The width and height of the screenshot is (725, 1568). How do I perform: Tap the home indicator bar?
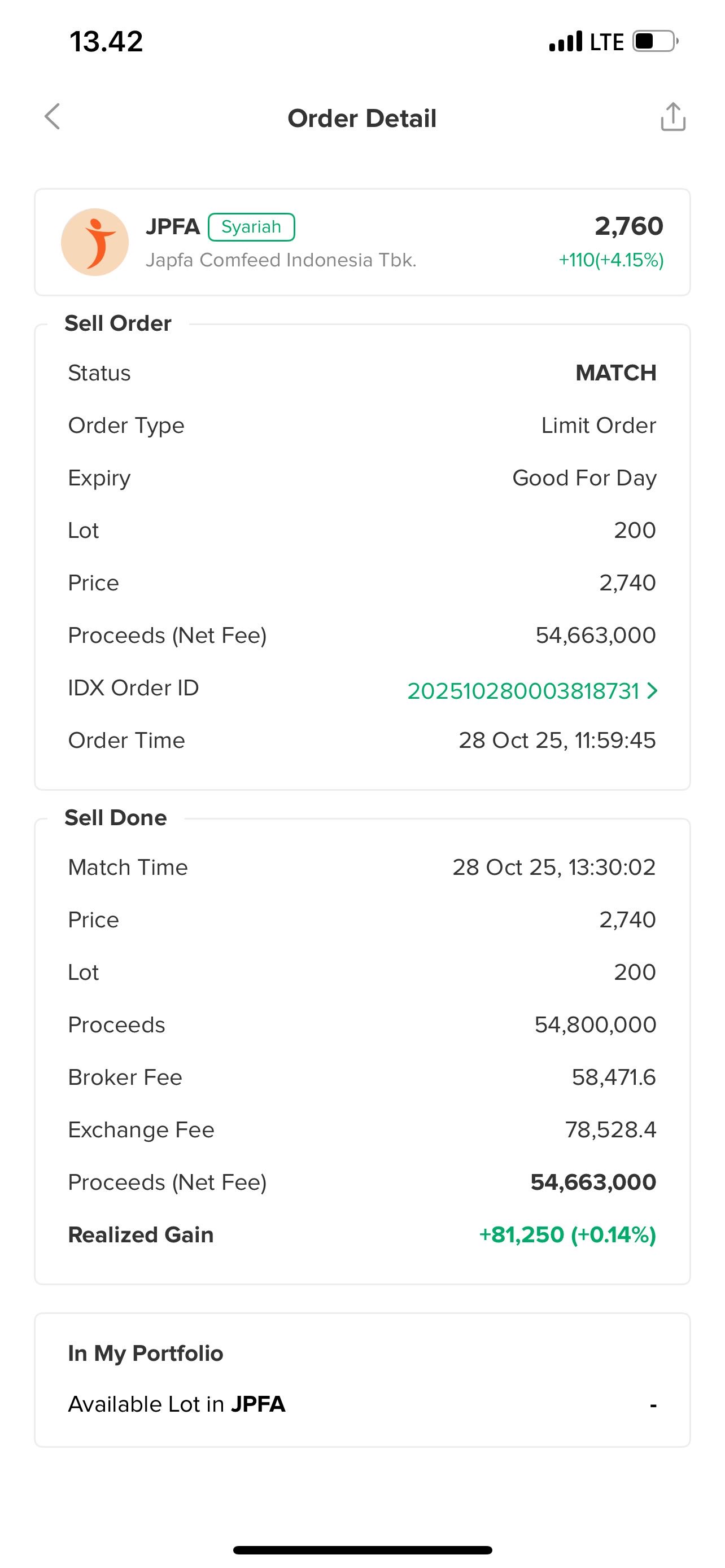(362, 1549)
